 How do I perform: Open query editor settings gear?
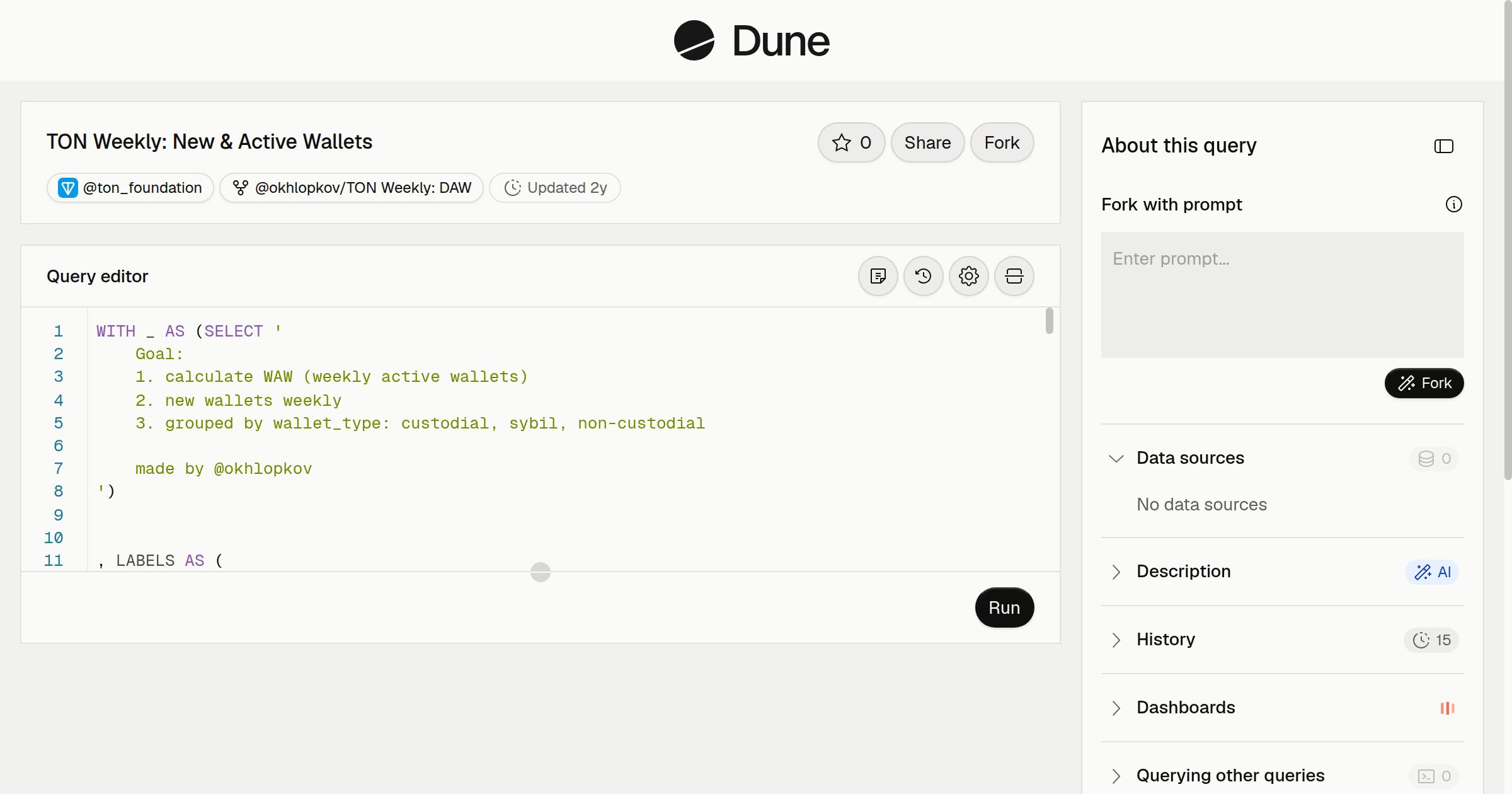coord(968,276)
